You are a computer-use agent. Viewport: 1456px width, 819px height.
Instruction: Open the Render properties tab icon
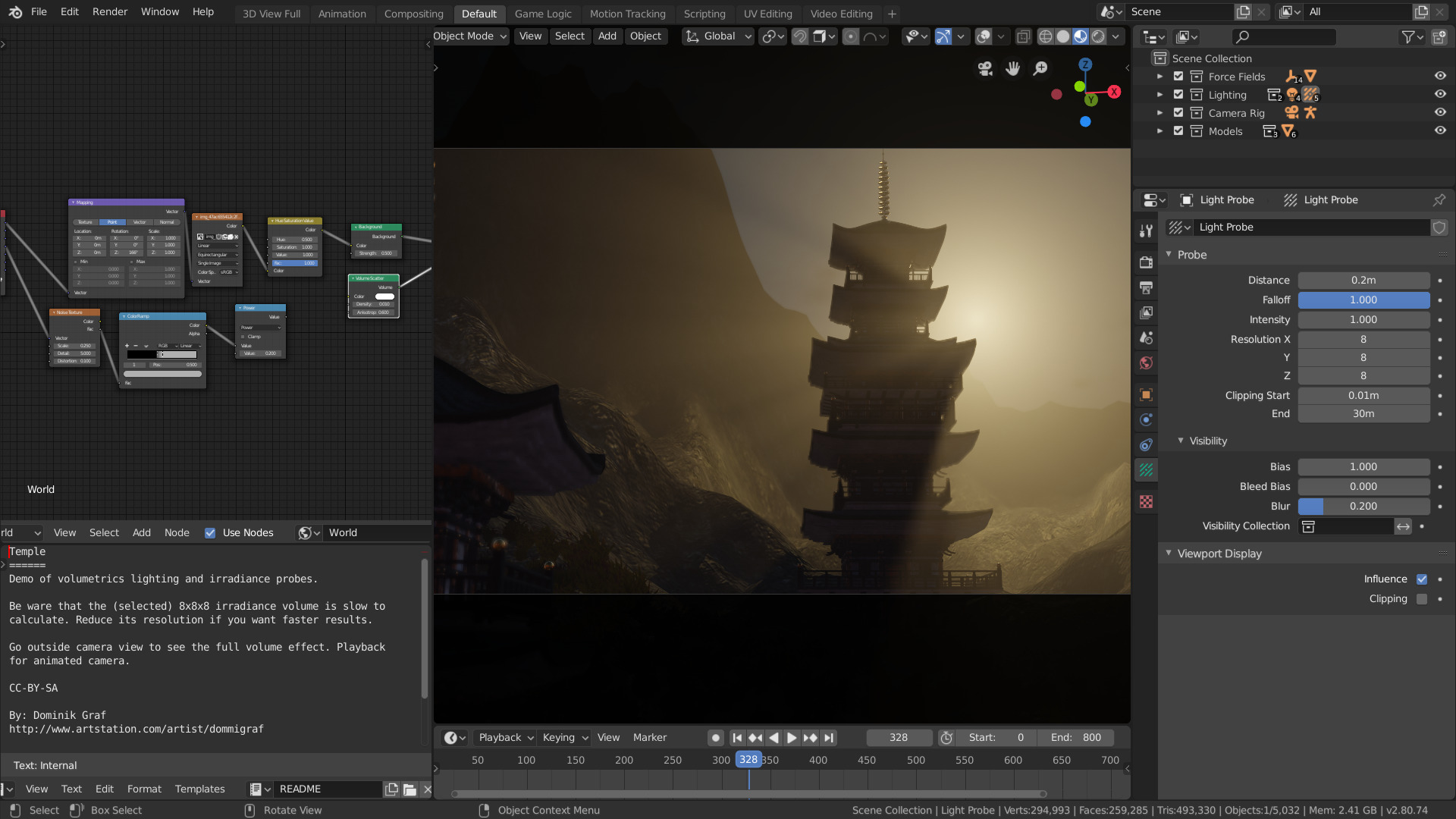click(1146, 262)
